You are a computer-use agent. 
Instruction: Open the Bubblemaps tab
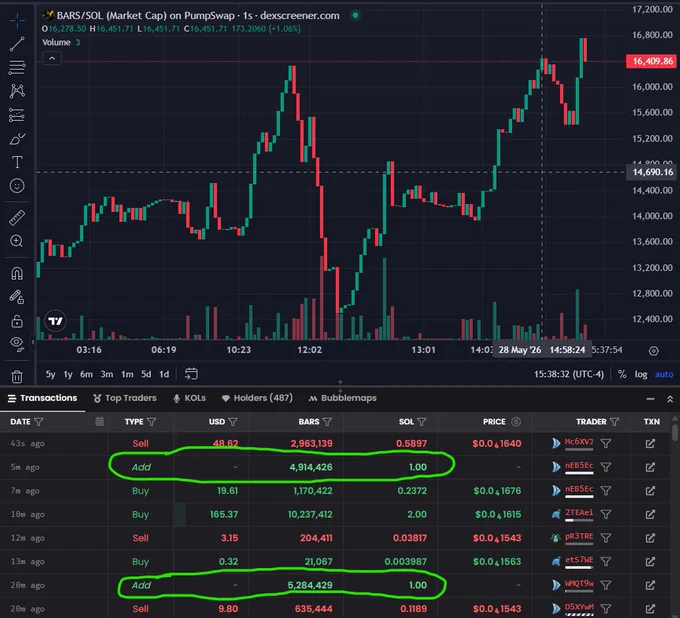[x=343, y=398]
